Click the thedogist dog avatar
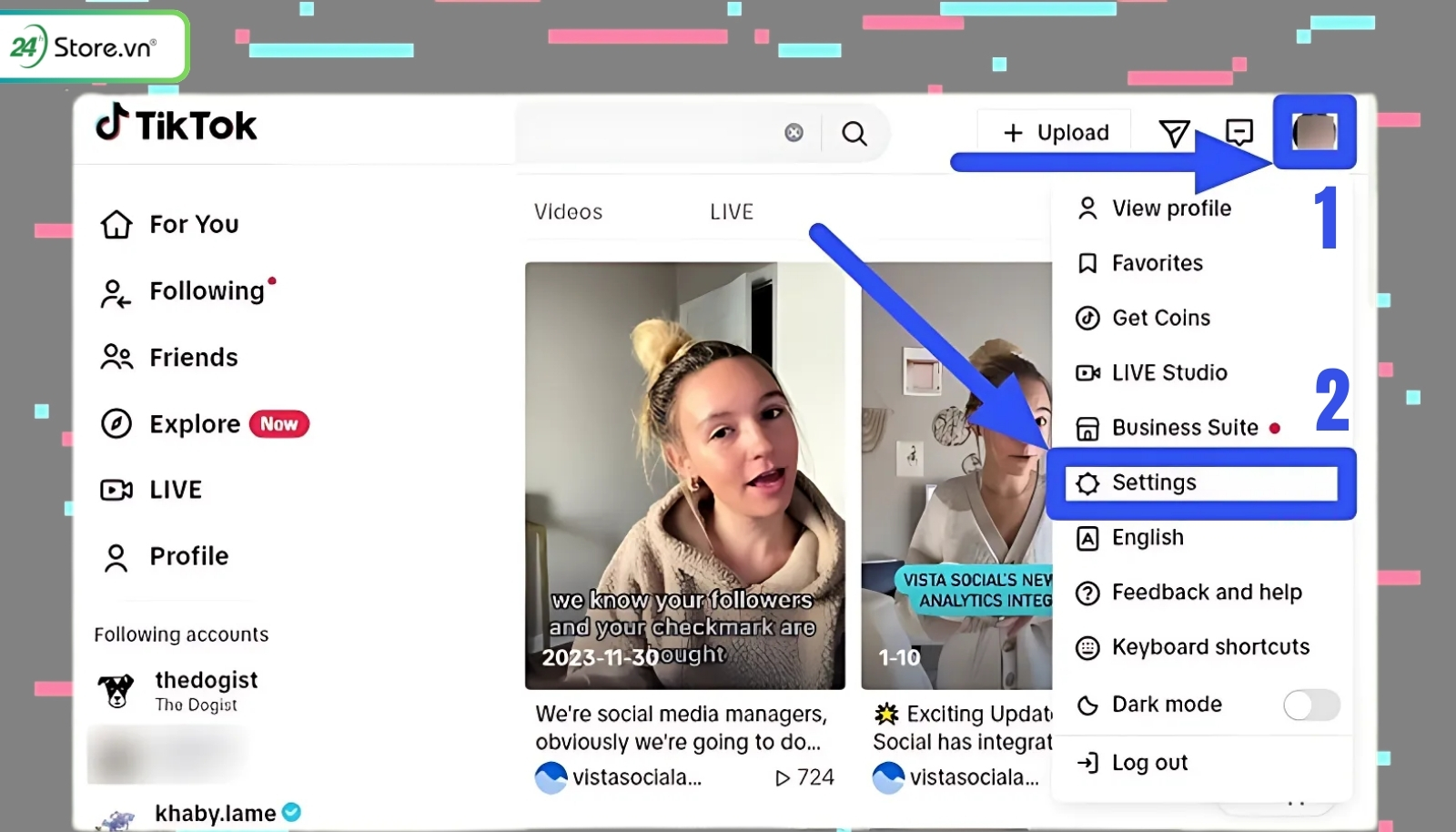 [x=116, y=691]
